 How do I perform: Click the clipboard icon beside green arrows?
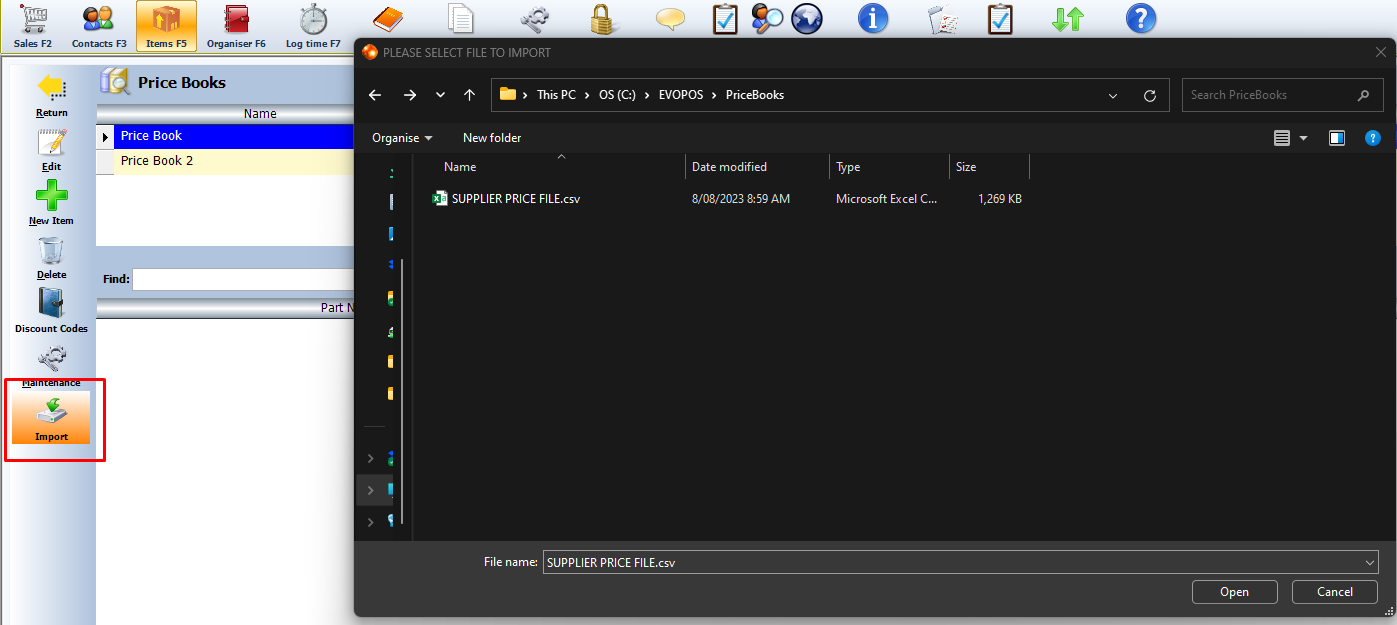[x=1000, y=18]
